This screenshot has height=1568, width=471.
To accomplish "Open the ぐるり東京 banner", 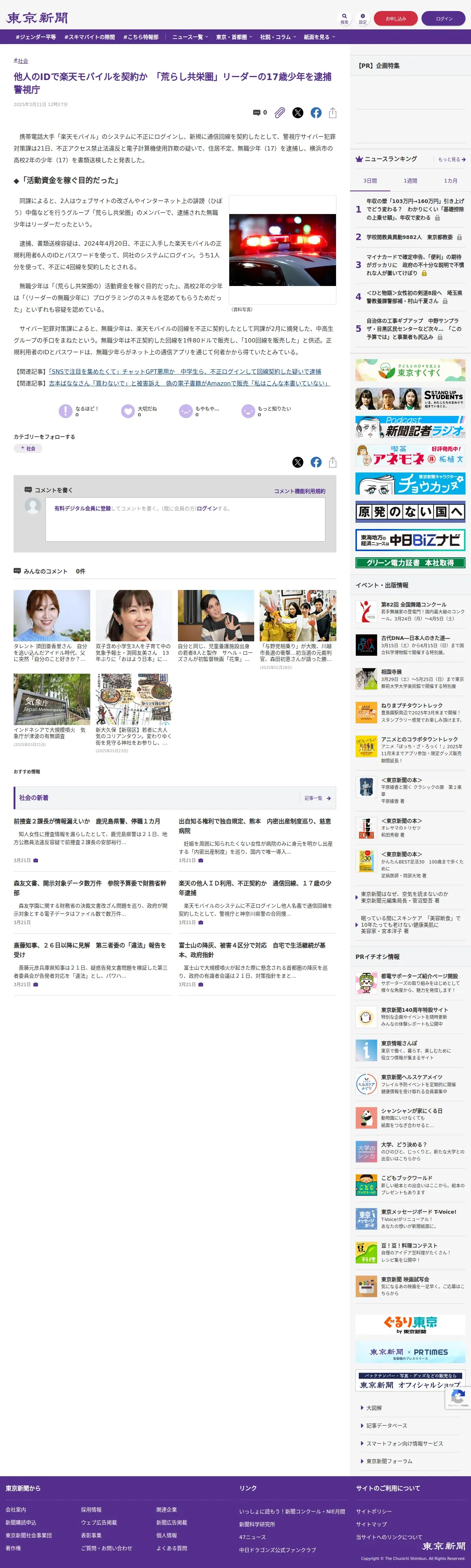I will [410, 1325].
